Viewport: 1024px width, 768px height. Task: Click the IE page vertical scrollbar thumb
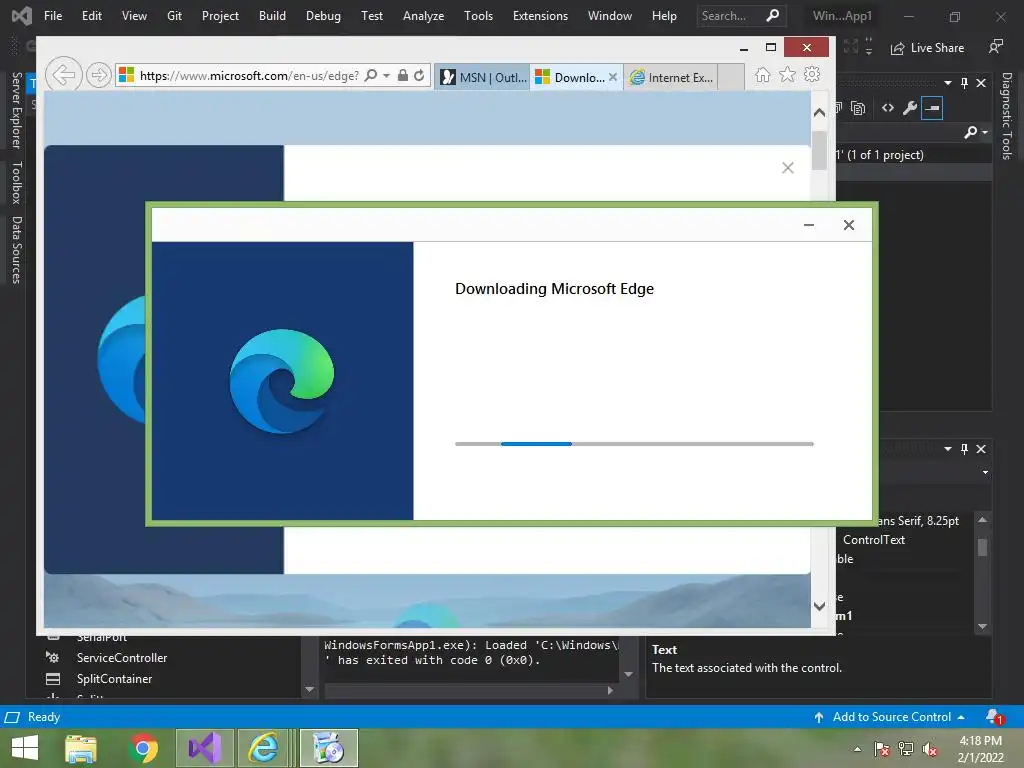click(819, 150)
